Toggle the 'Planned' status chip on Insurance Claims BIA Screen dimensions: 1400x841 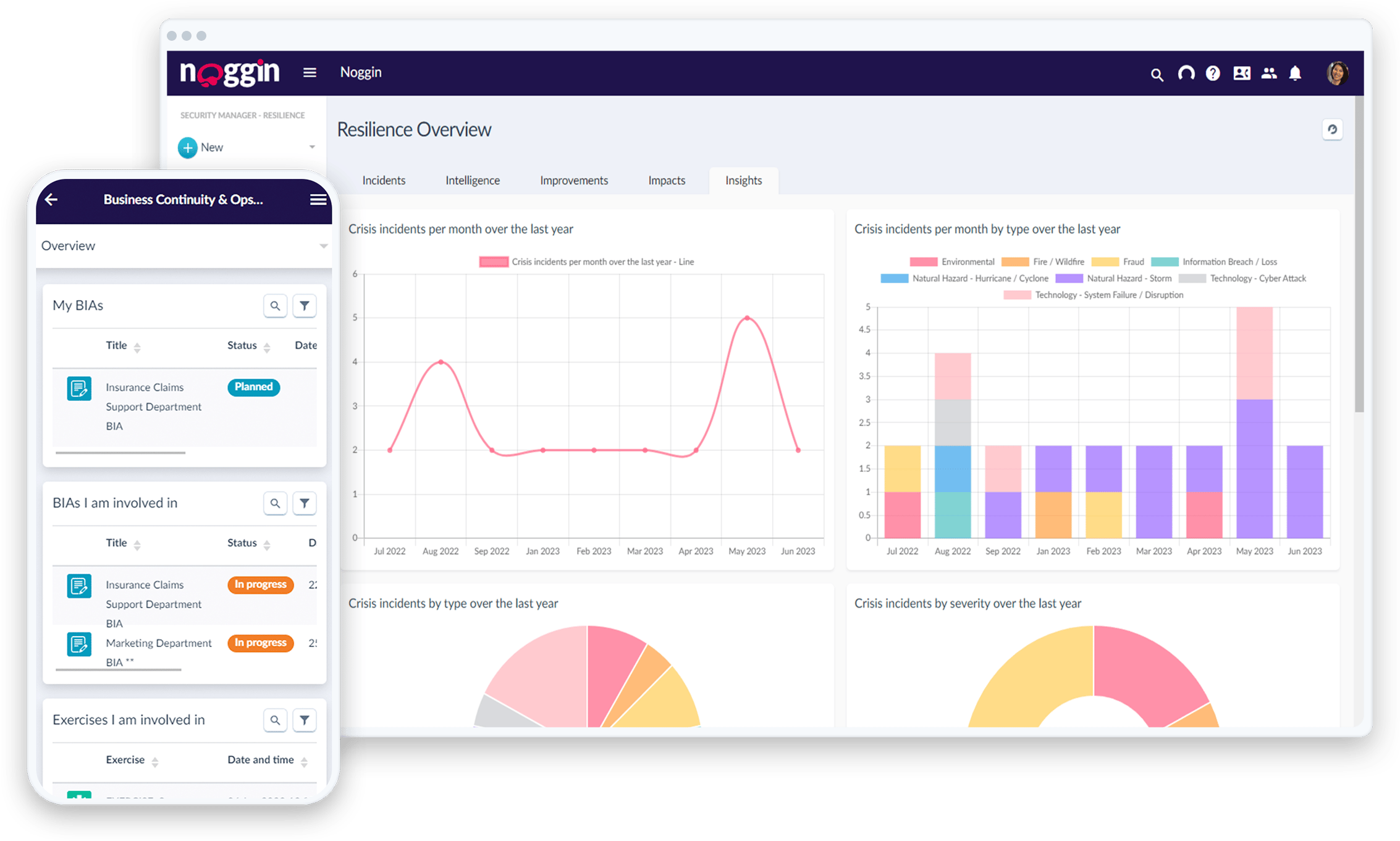[x=253, y=387]
